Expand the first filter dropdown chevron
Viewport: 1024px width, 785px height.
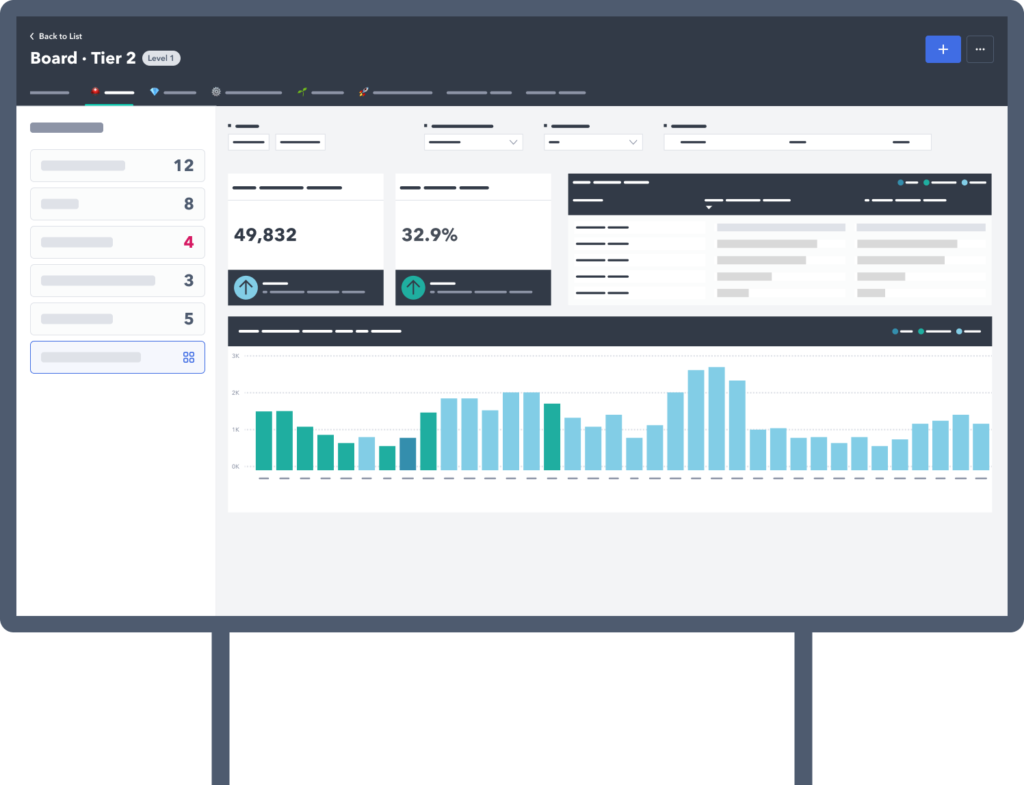click(514, 143)
